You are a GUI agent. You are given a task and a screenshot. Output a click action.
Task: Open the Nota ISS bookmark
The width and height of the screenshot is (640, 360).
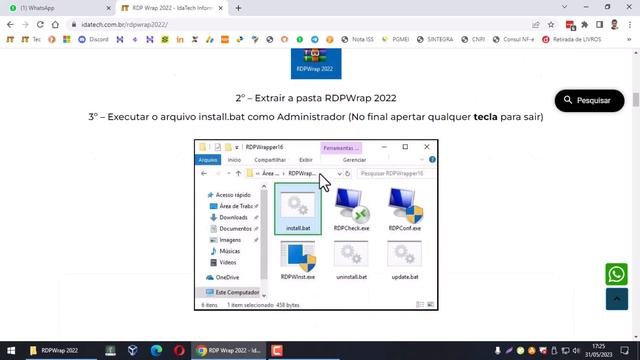point(358,40)
